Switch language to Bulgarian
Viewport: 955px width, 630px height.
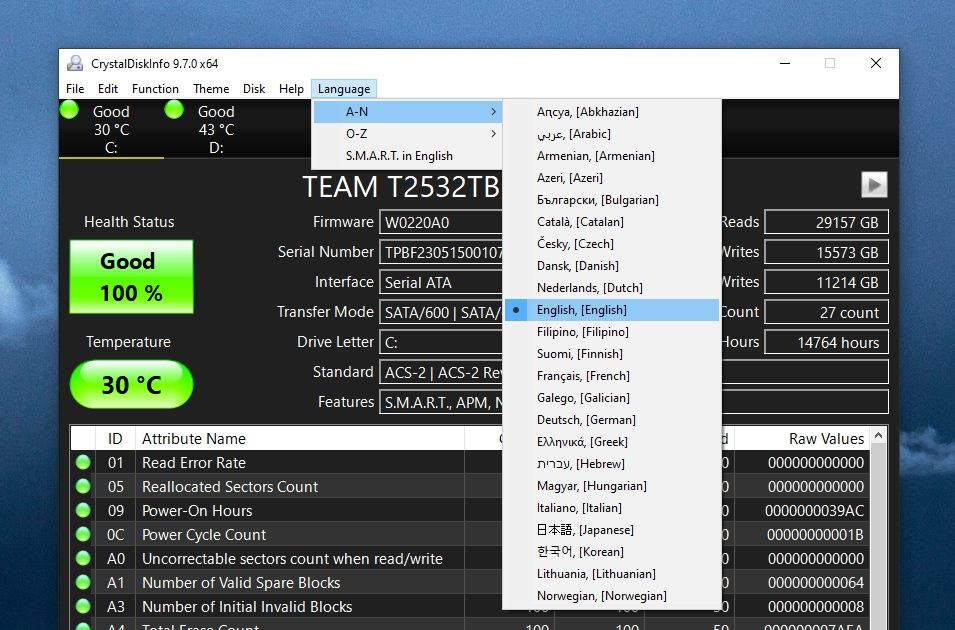point(612,199)
